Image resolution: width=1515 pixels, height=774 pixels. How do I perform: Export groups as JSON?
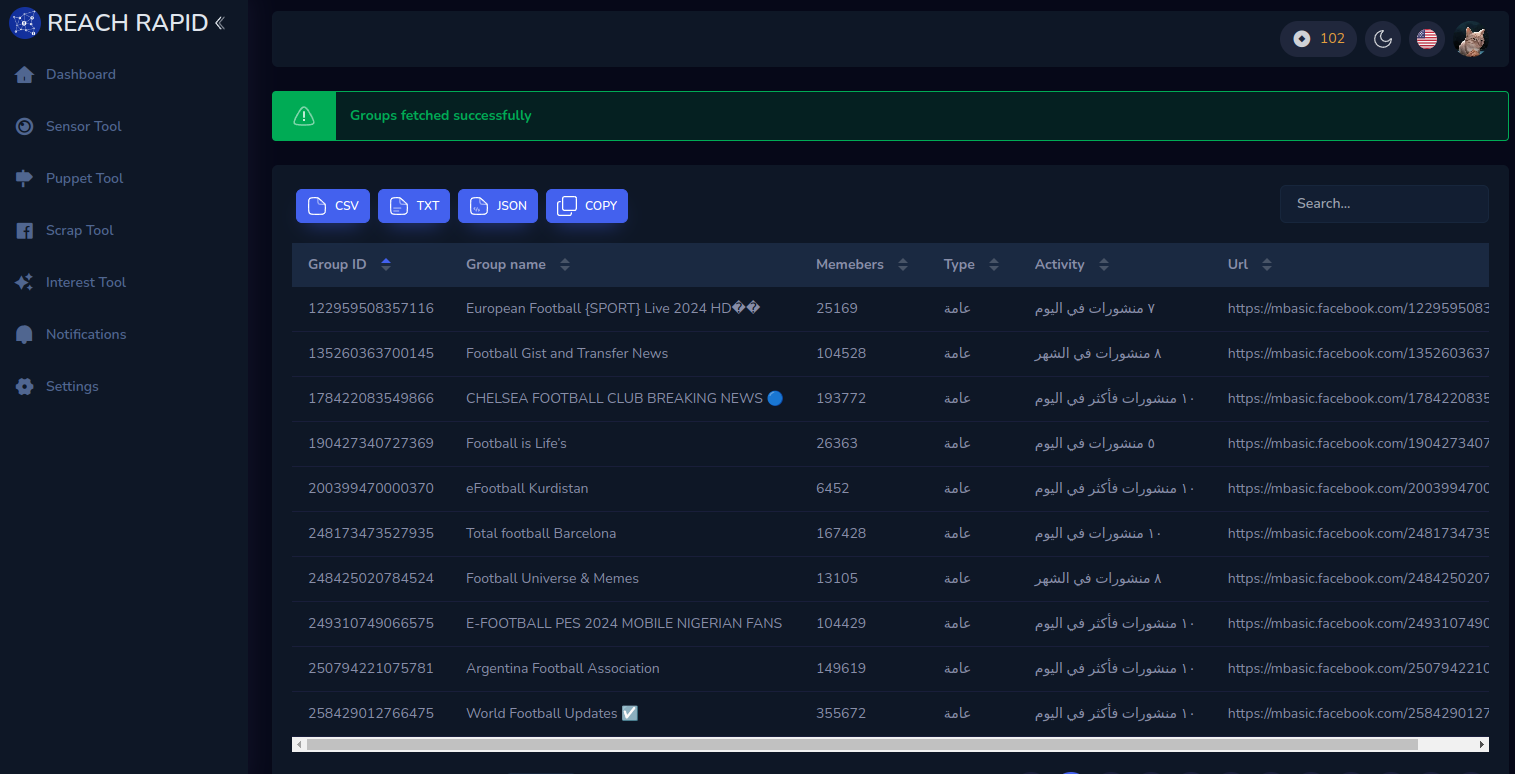pyautogui.click(x=498, y=206)
